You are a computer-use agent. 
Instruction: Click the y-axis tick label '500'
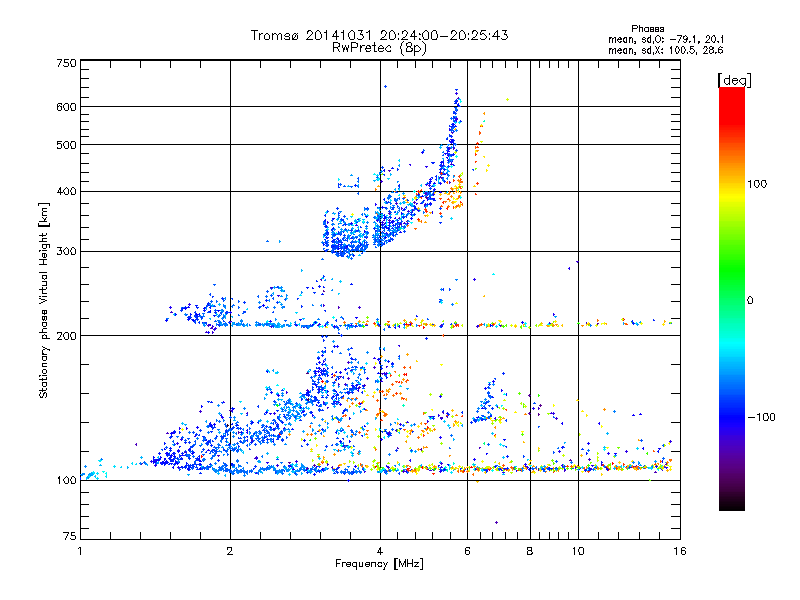click(x=66, y=145)
